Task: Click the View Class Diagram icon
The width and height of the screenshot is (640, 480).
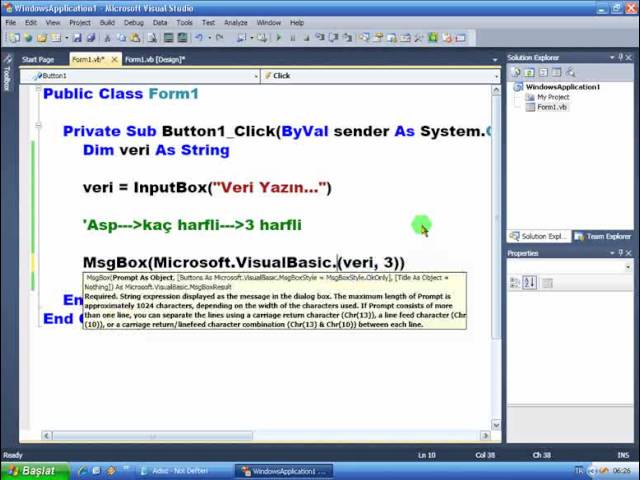Action: (570, 72)
